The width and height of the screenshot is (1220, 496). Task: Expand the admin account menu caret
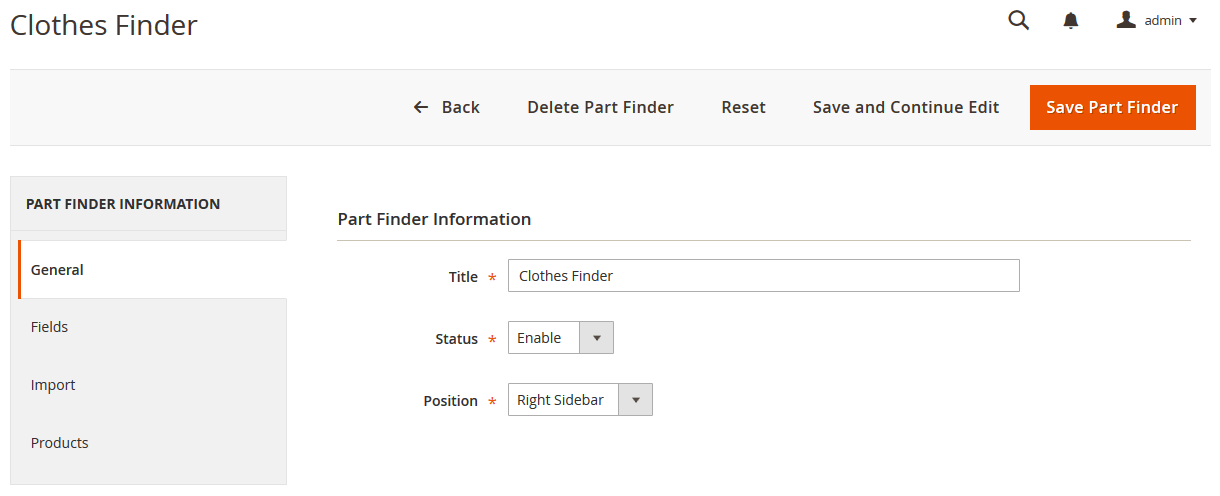pyautogui.click(x=1193, y=20)
